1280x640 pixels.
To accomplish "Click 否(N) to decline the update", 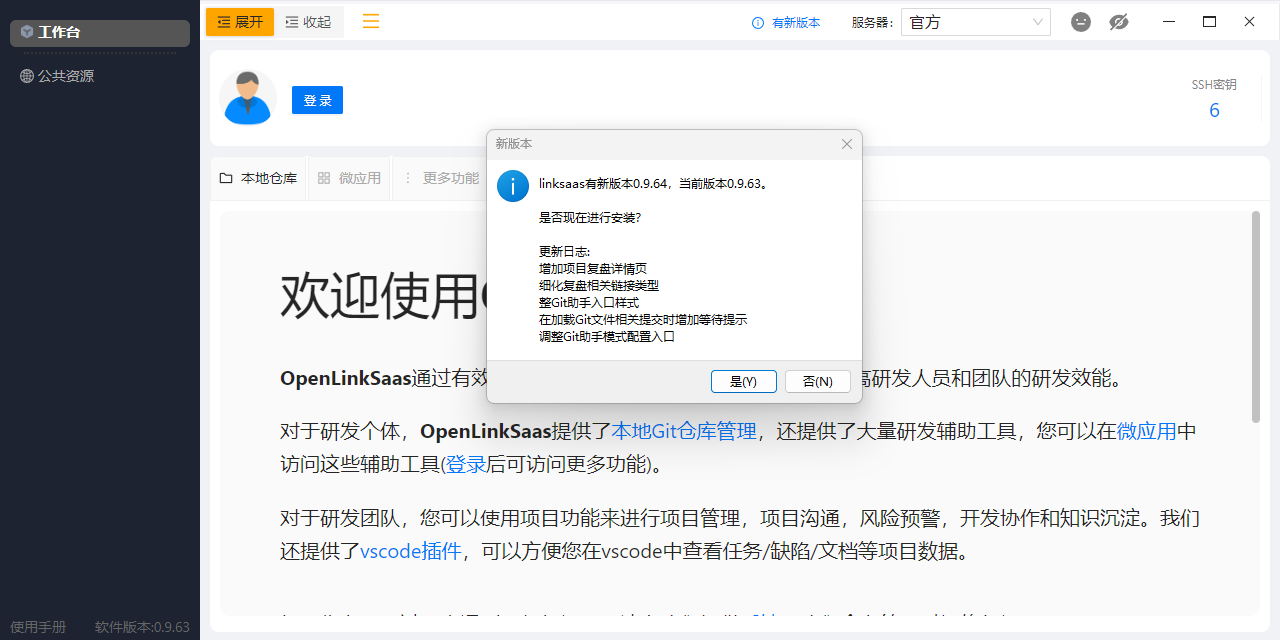I will pyautogui.click(x=817, y=381).
